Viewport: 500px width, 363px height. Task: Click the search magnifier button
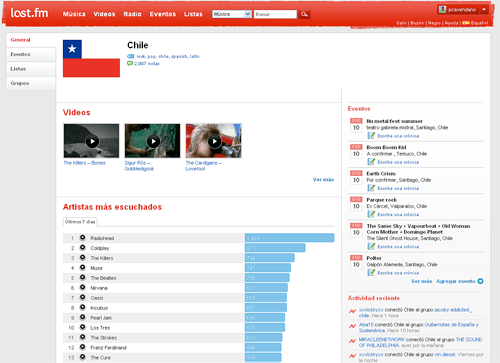[x=304, y=14]
